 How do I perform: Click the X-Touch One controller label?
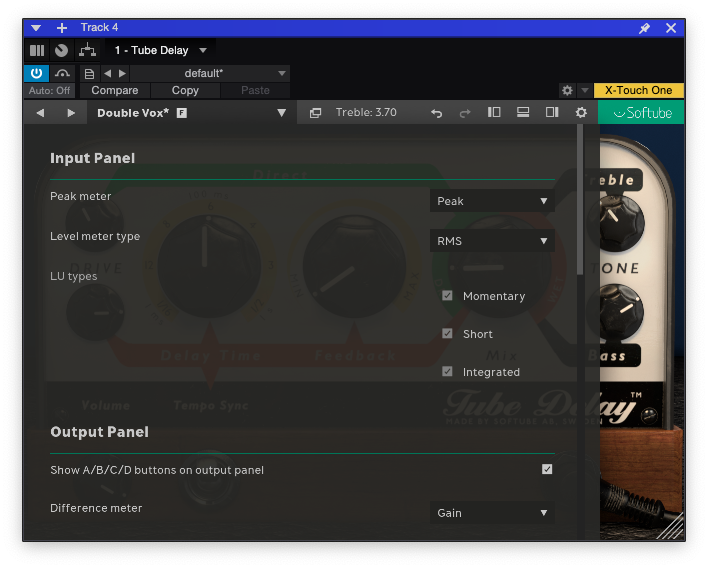click(x=638, y=90)
